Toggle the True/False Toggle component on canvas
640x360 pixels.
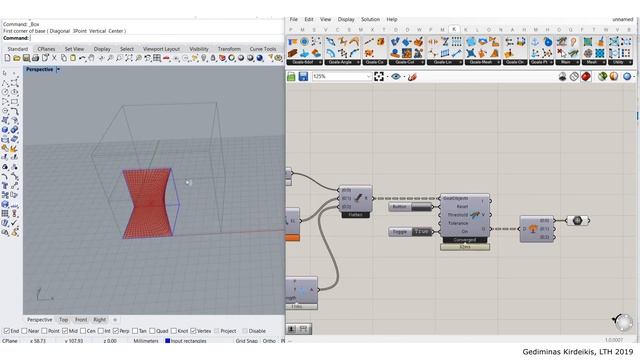pos(410,232)
